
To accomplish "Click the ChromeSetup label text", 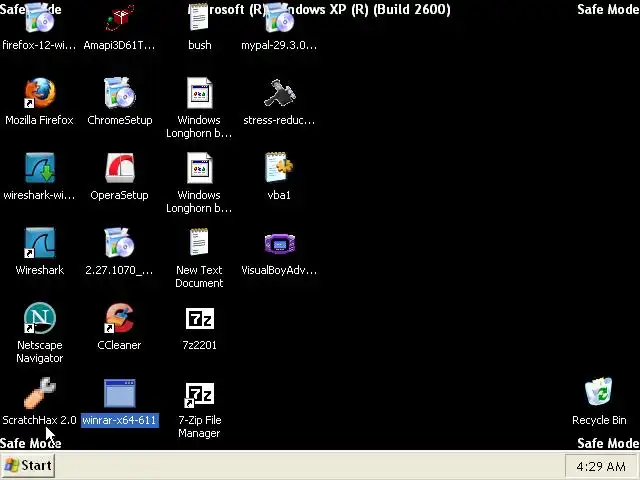I will click(120, 120).
